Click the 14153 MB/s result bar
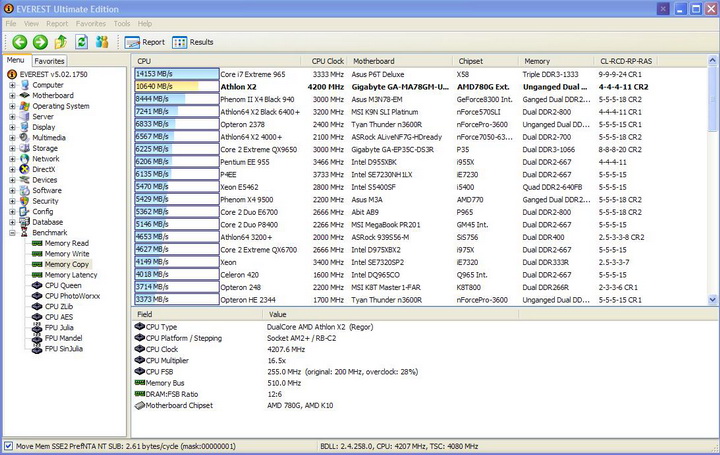This screenshot has height=455, width=720. pos(177,74)
